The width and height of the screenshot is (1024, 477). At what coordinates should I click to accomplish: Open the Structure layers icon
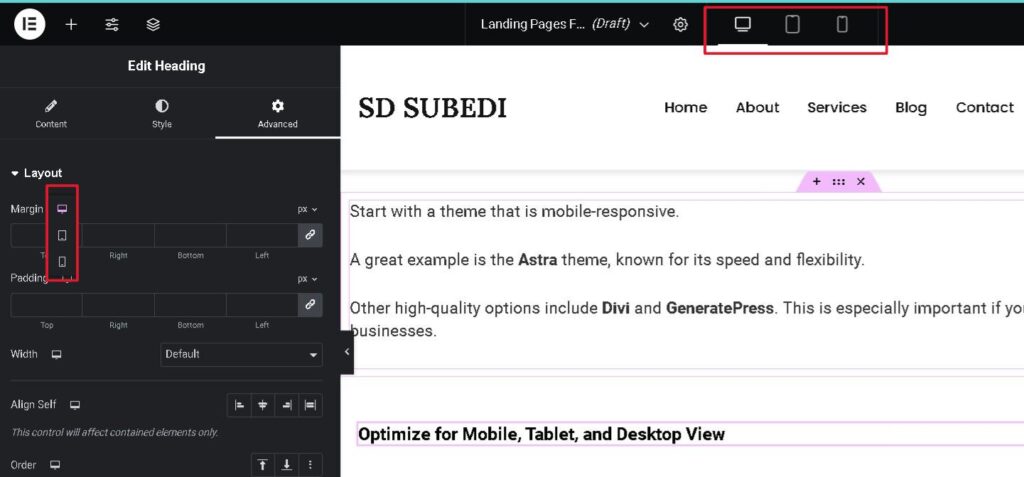153,25
